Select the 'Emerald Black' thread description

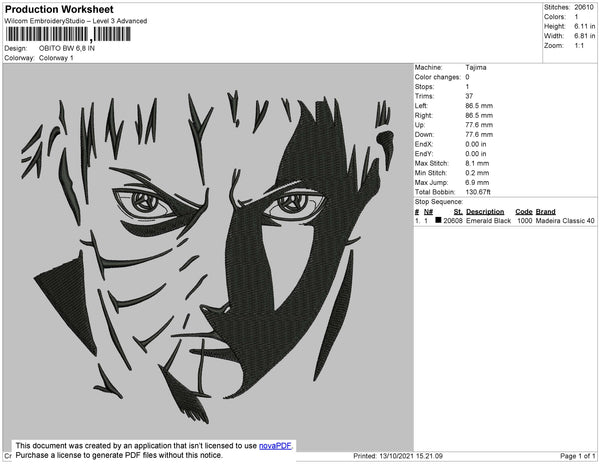(488, 221)
